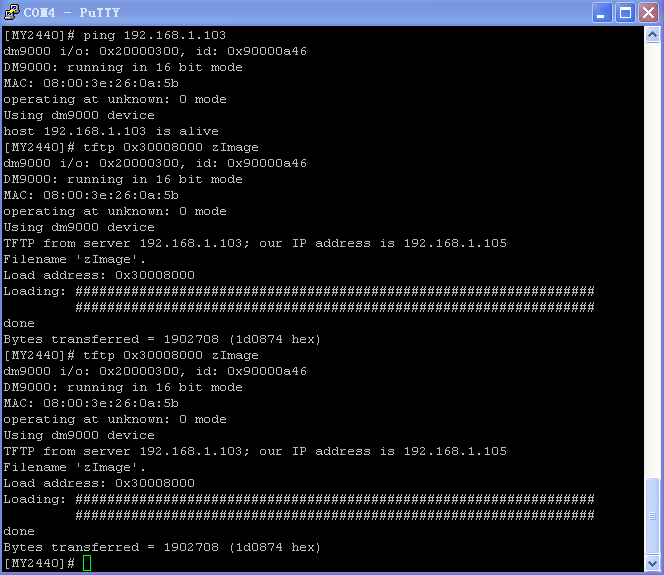Click the last 'done' line
Screen dimensions: 664x575
[19, 531]
